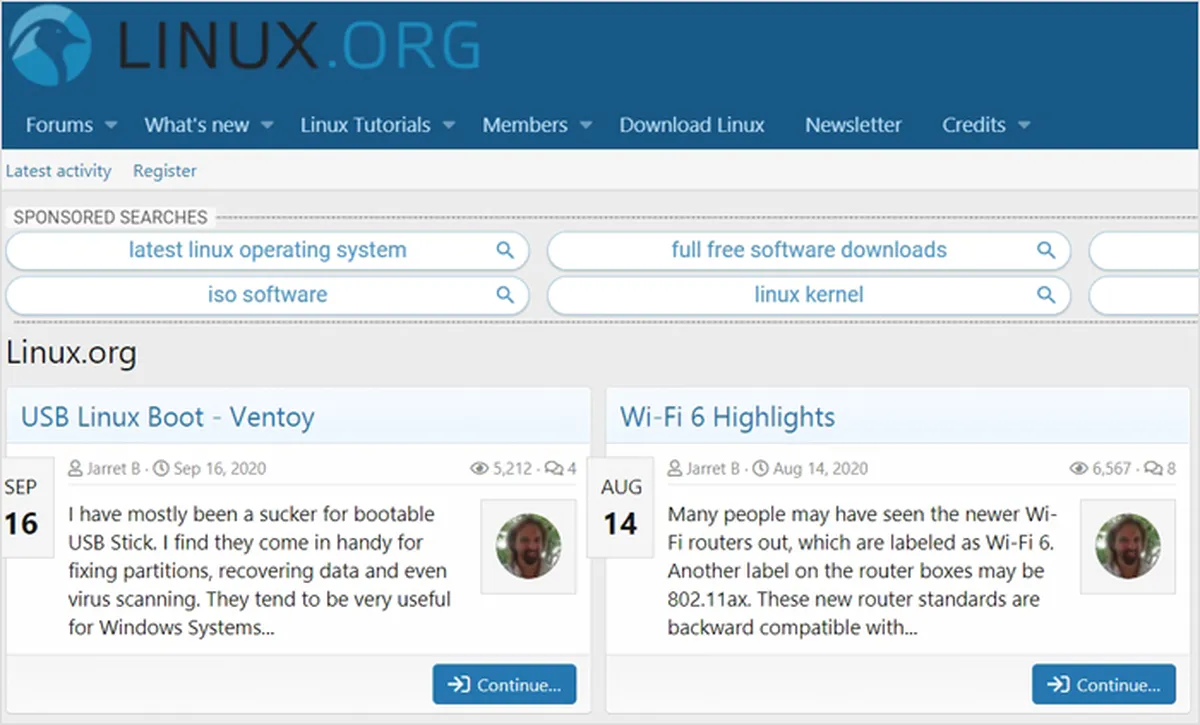Search for latest linux operating system

pyautogui.click(x=267, y=250)
